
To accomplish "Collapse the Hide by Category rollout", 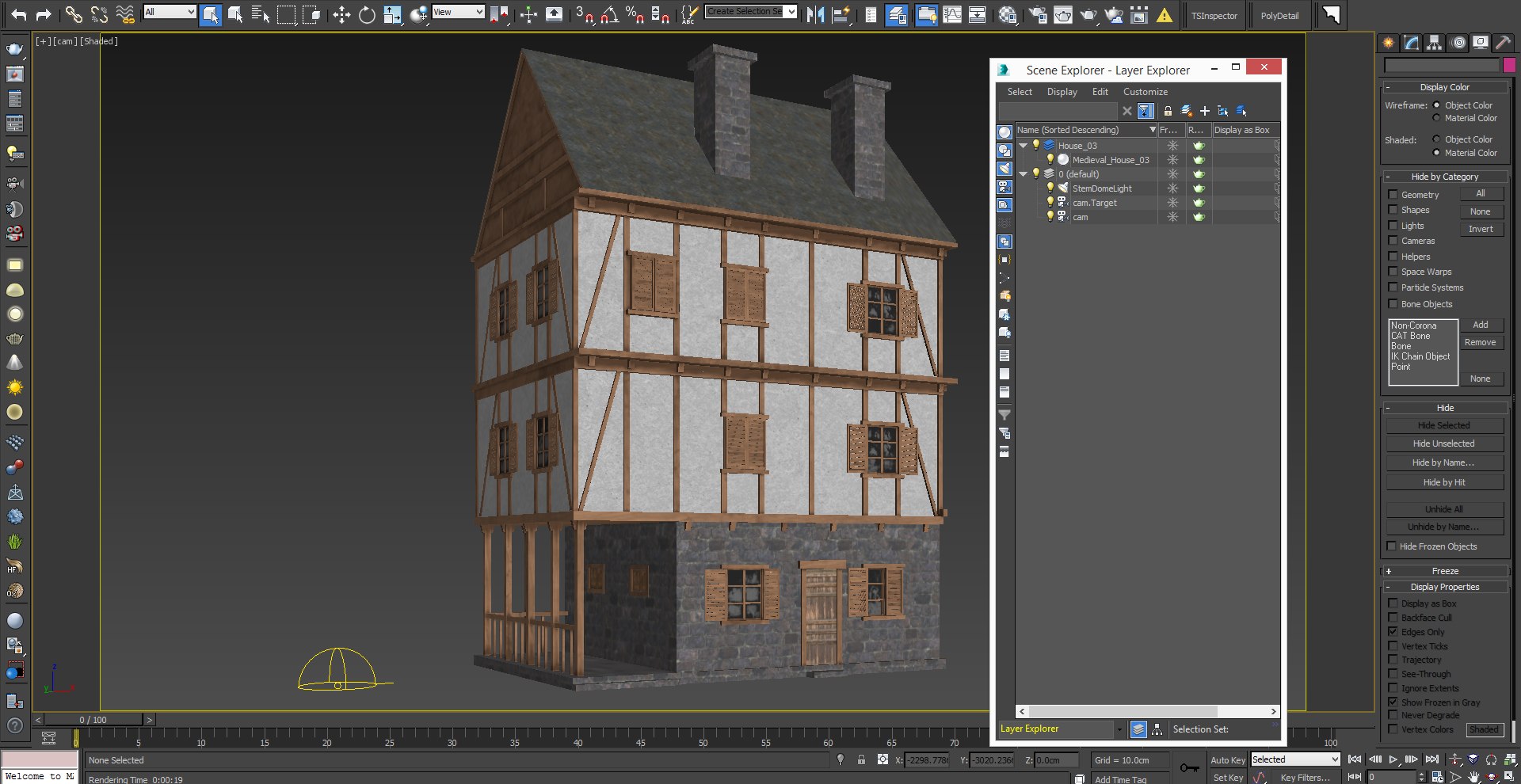I will [x=1445, y=177].
